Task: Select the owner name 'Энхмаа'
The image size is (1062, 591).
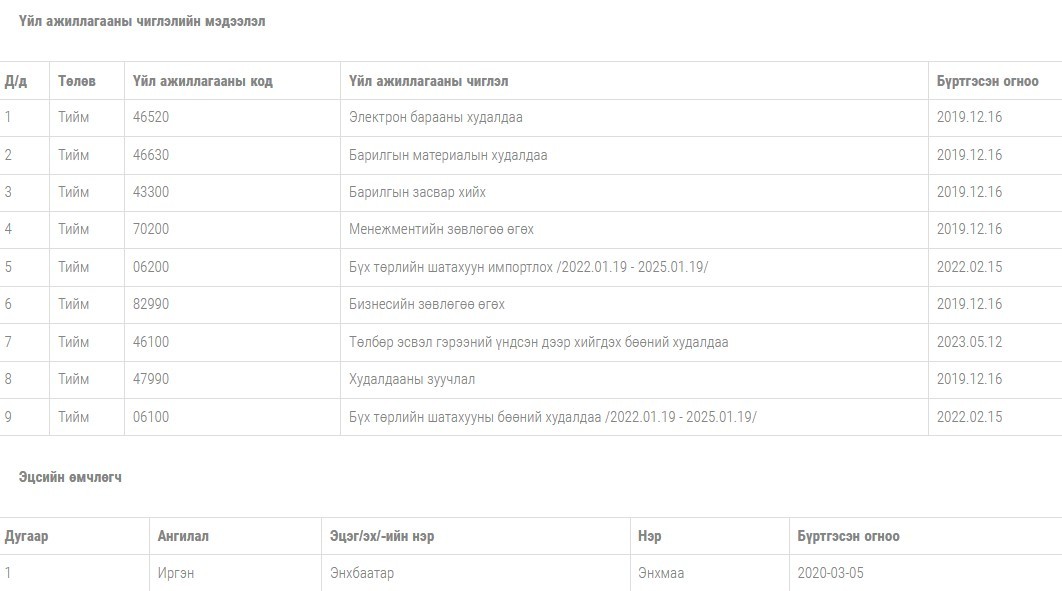Action: click(x=661, y=573)
